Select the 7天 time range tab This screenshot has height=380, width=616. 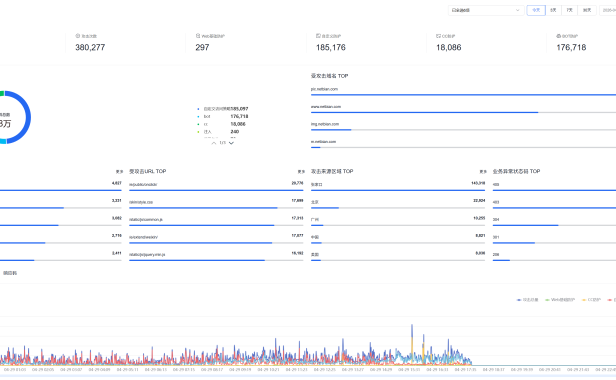570,10
